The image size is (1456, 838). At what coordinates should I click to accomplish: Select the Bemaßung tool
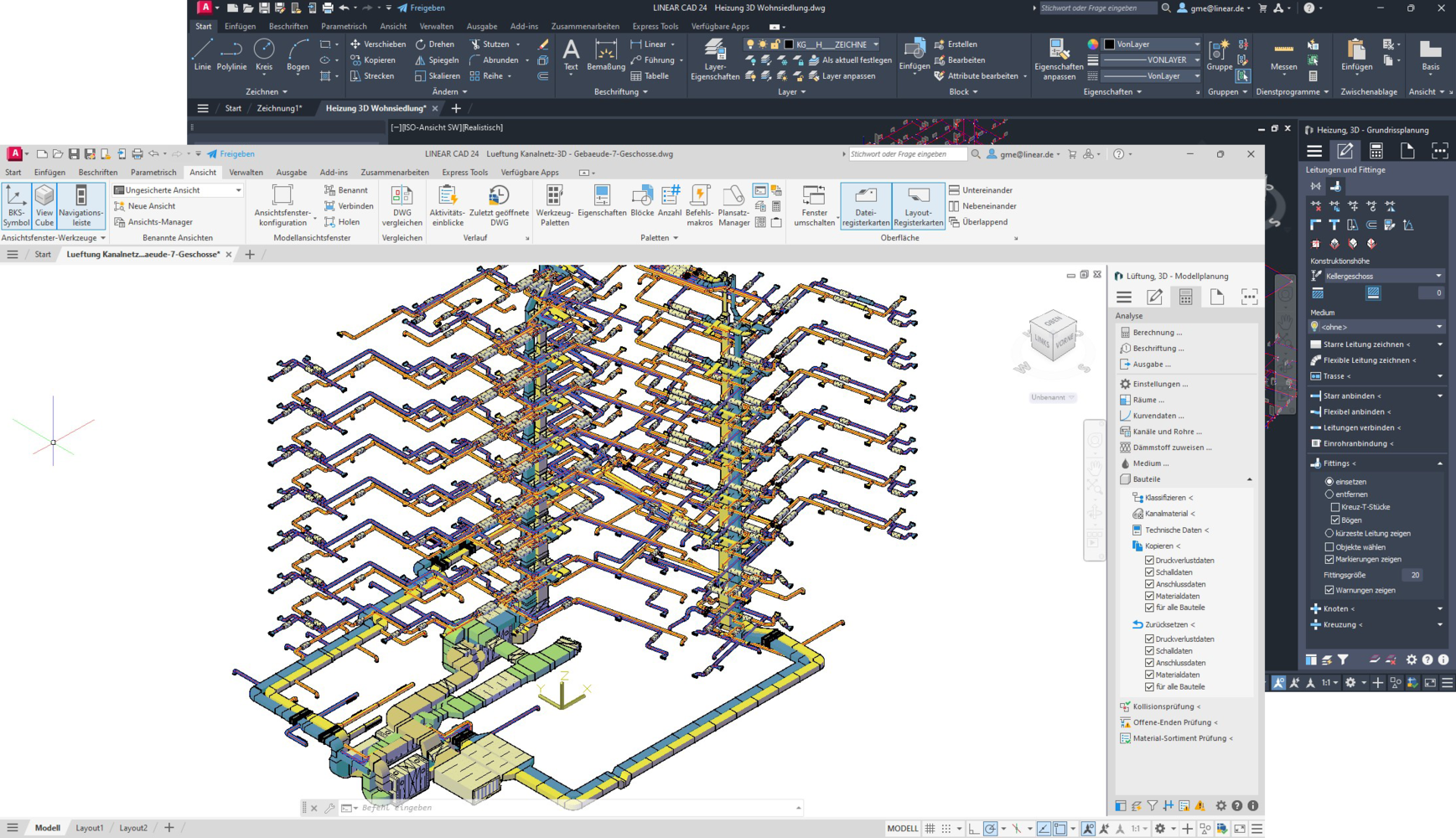point(605,55)
